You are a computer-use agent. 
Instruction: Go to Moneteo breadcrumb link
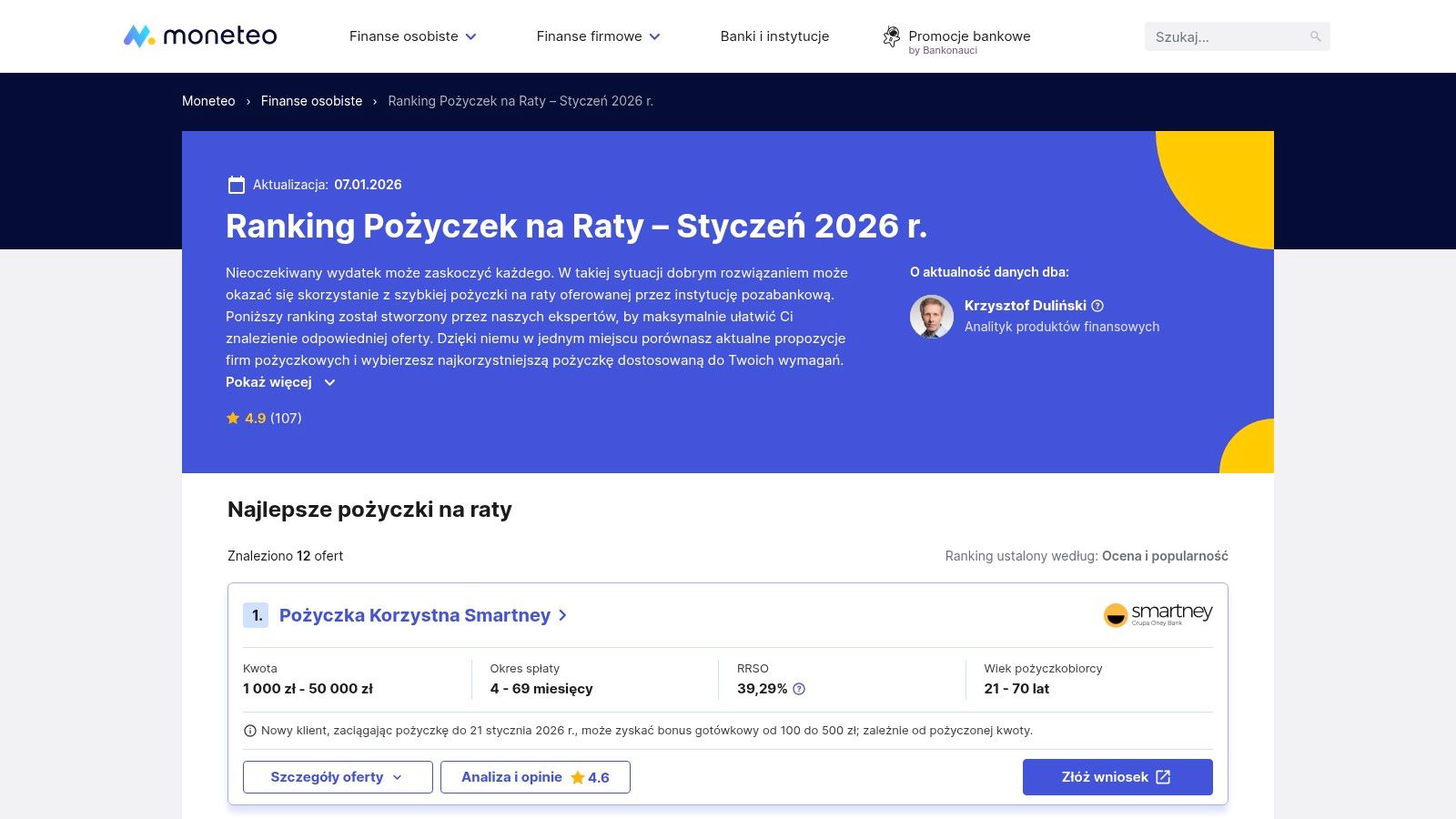(x=208, y=101)
